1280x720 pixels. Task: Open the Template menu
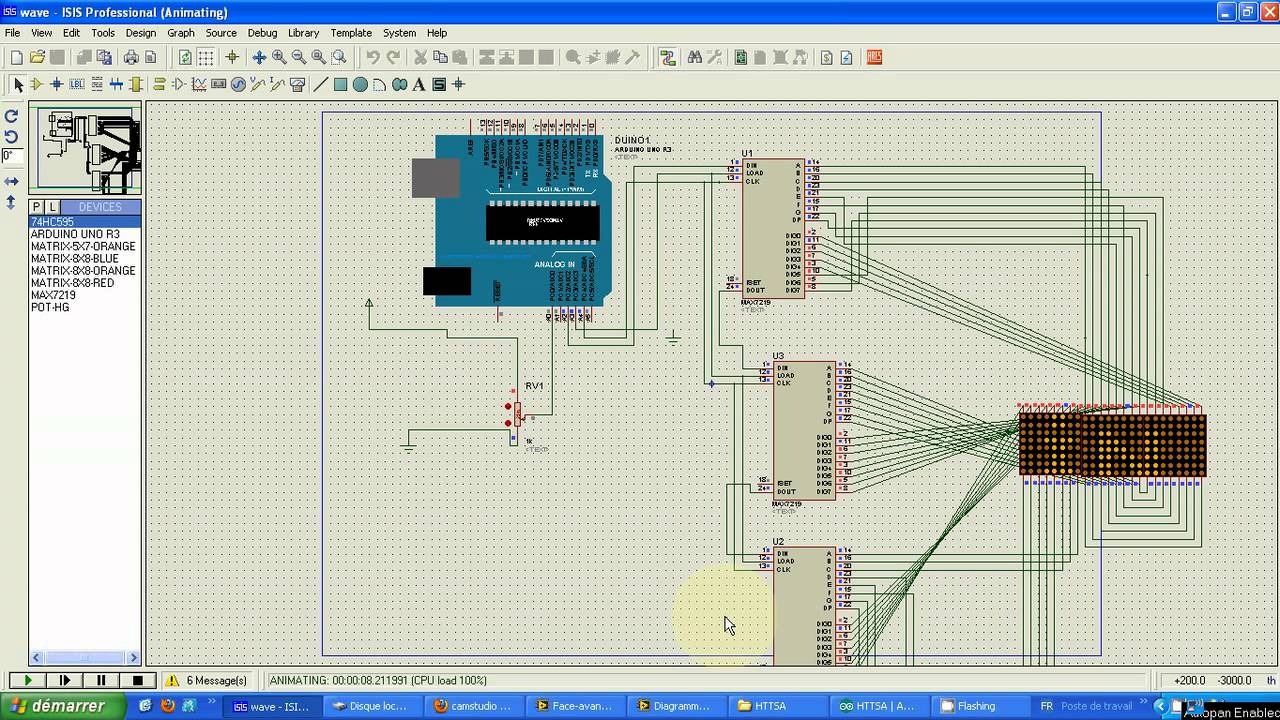(351, 33)
